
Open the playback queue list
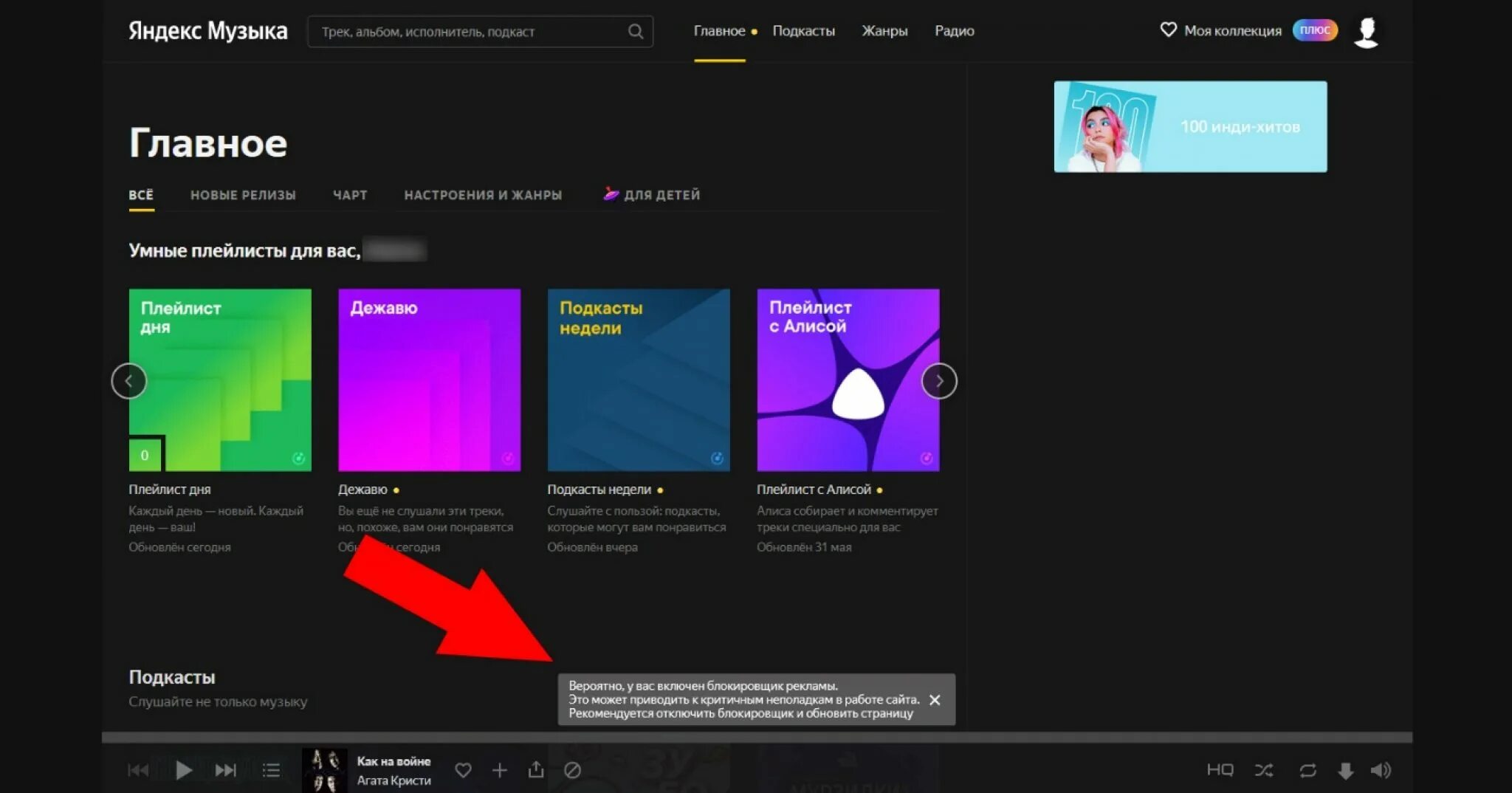tap(271, 770)
